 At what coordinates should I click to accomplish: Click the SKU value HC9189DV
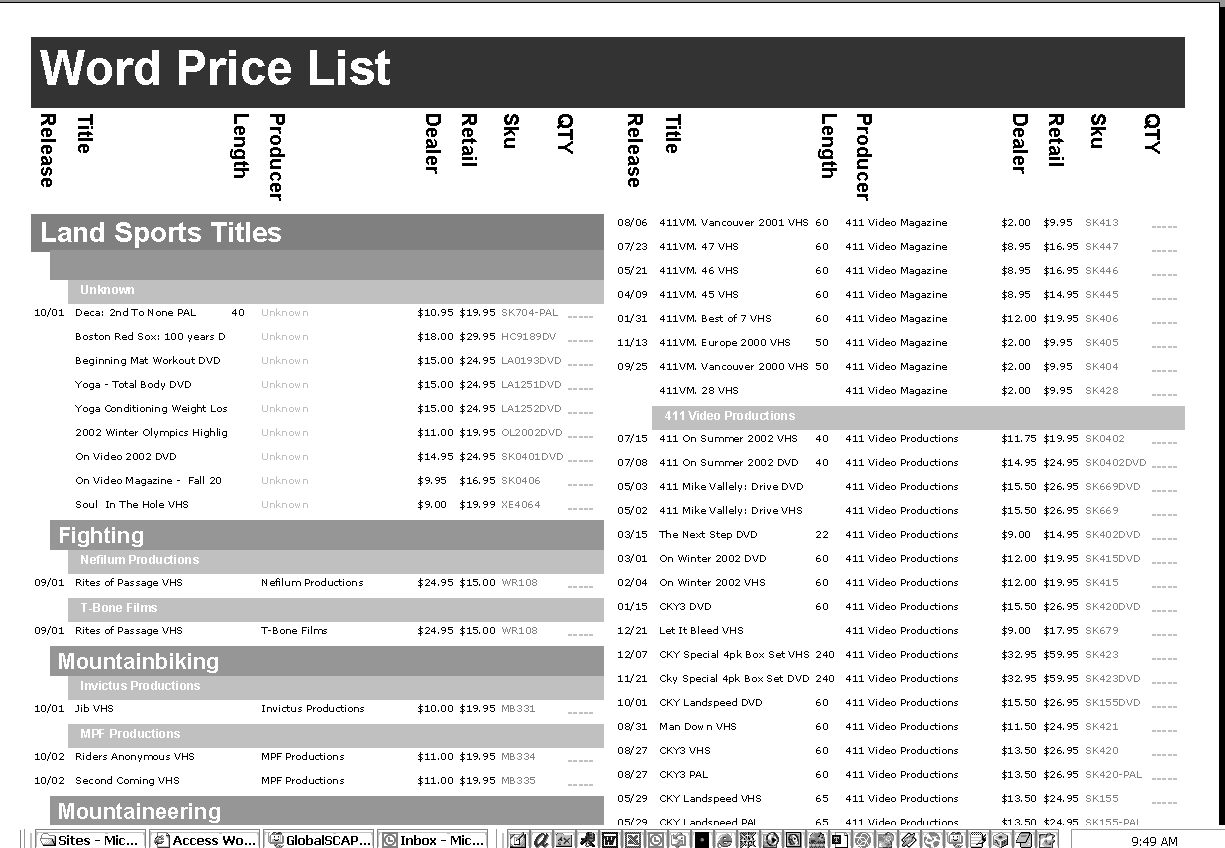[528, 337]
